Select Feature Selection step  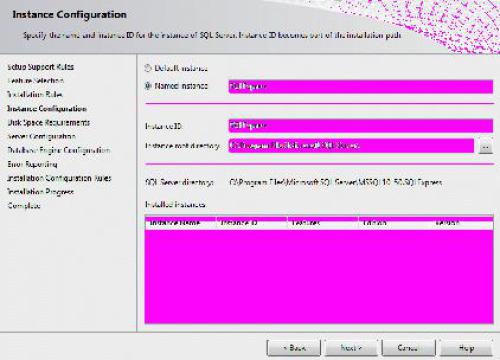(x=36, y=81)
